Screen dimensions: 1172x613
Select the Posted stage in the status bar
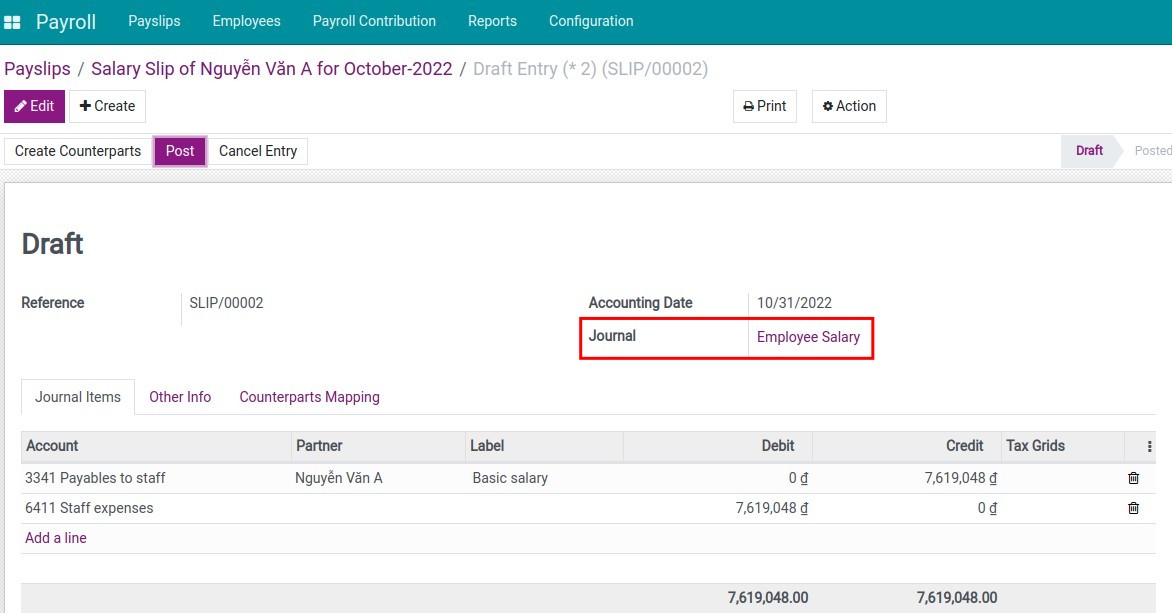click(1152, 150)
